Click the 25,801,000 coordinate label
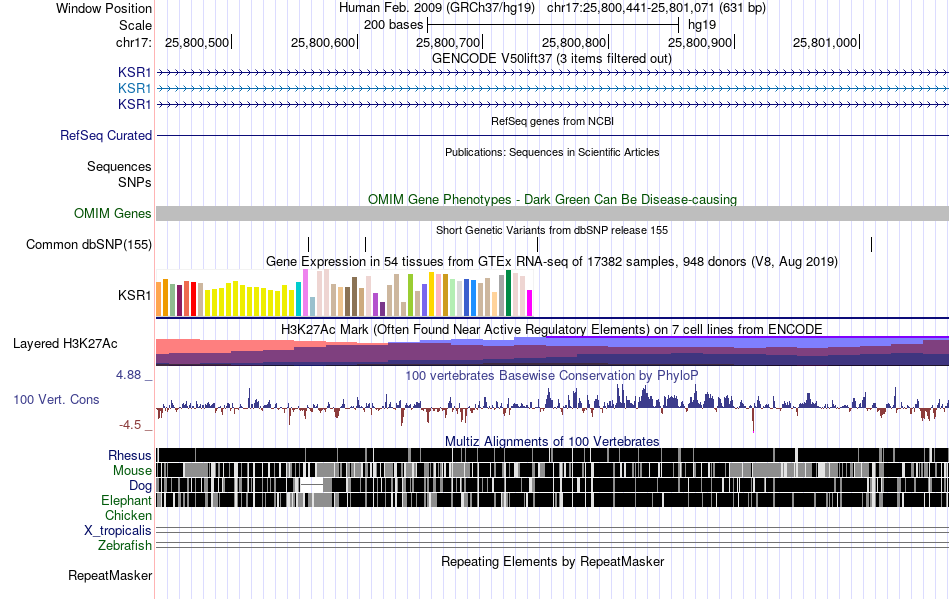The width and height of the screenshot is (950, 599). pyautogui.click(x=825, y=42)
